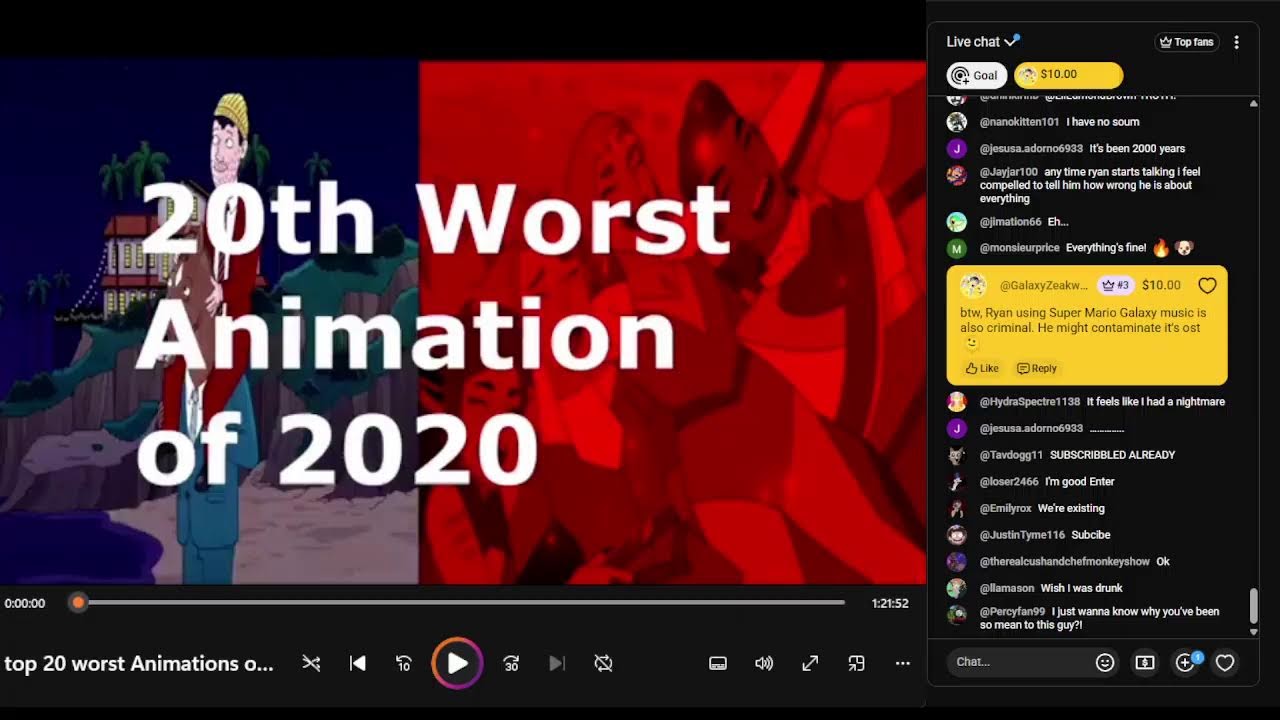Click the avatar next to @nanokitten101
The width and height of the screenshot is (1280, 720).
tap(957, 122)
